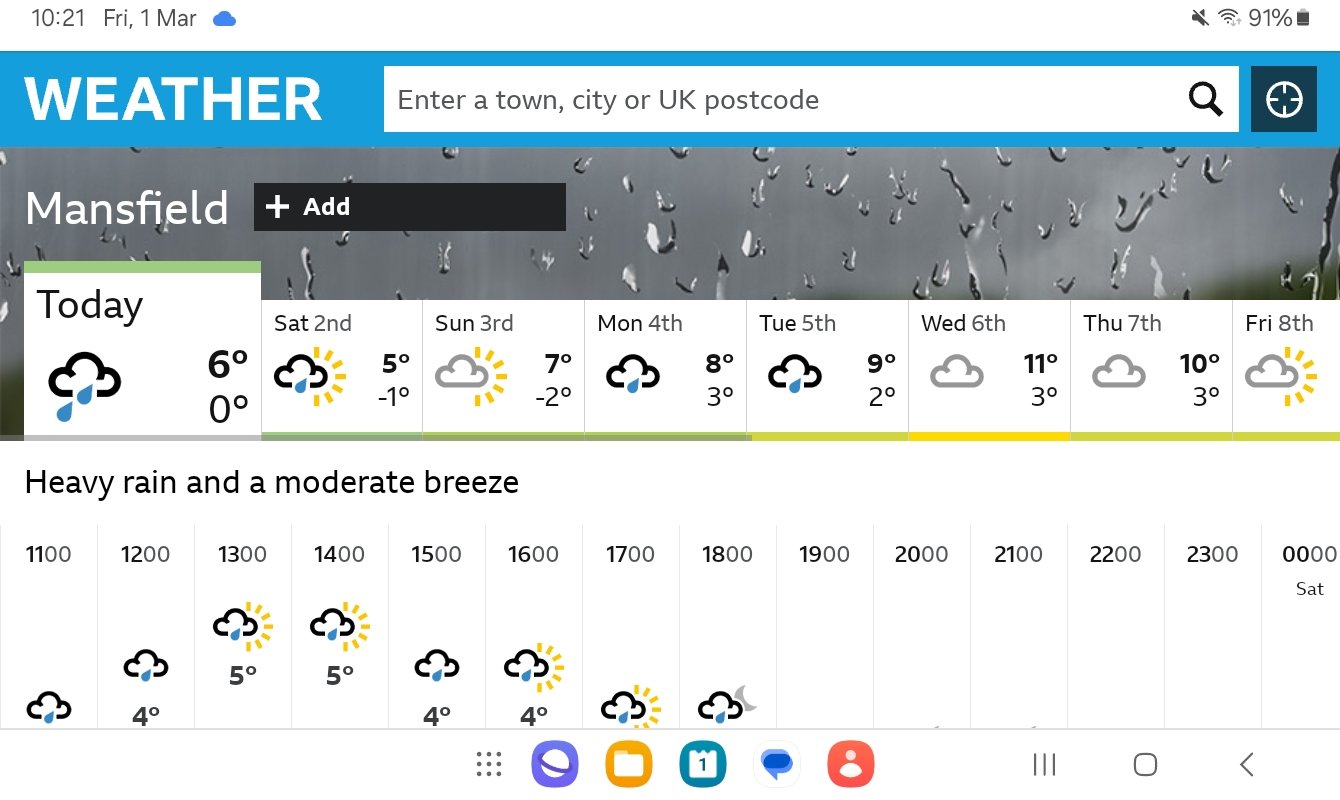Tap the home navigation button
Image resolution: width=1340 pixels, height=800 pixels.
point(1145,765)
